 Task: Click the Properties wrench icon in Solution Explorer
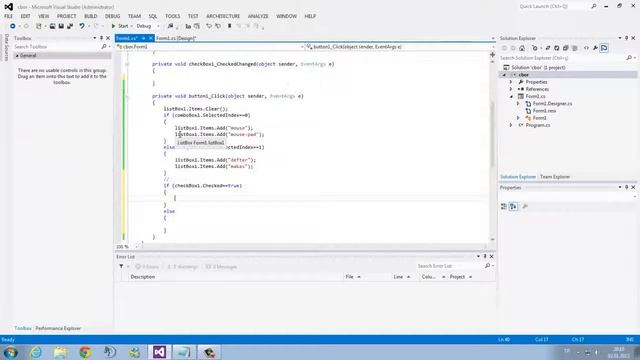tap(595, 48)
